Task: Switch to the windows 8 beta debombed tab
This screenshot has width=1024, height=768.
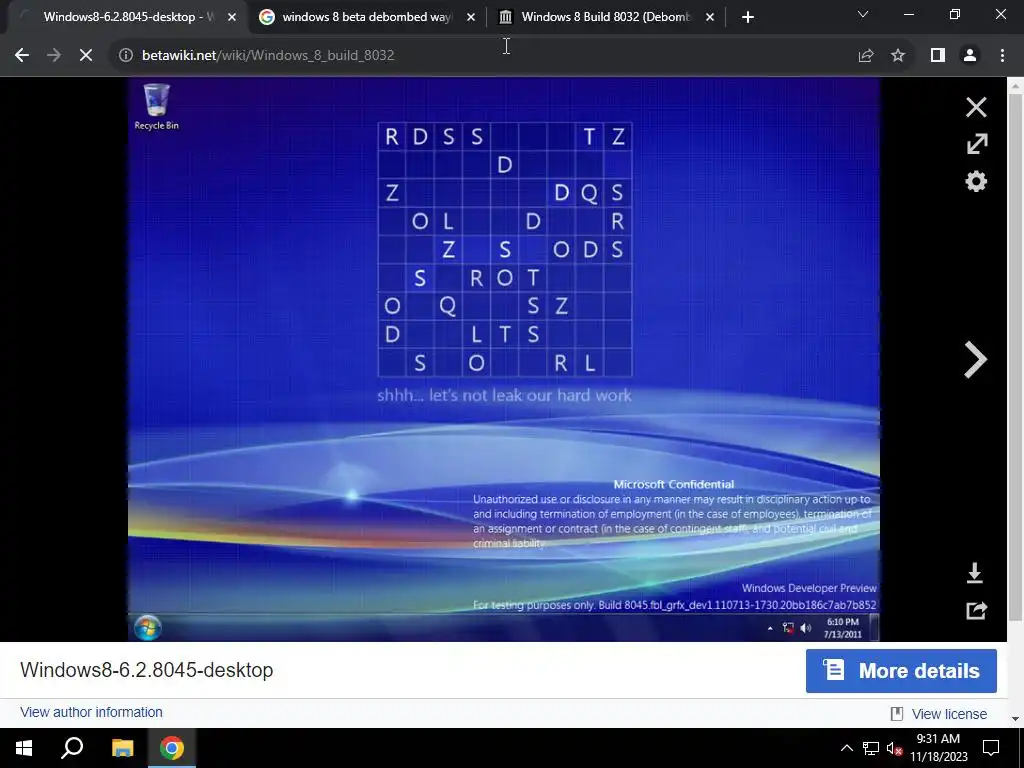Action: tap(366, 17)
